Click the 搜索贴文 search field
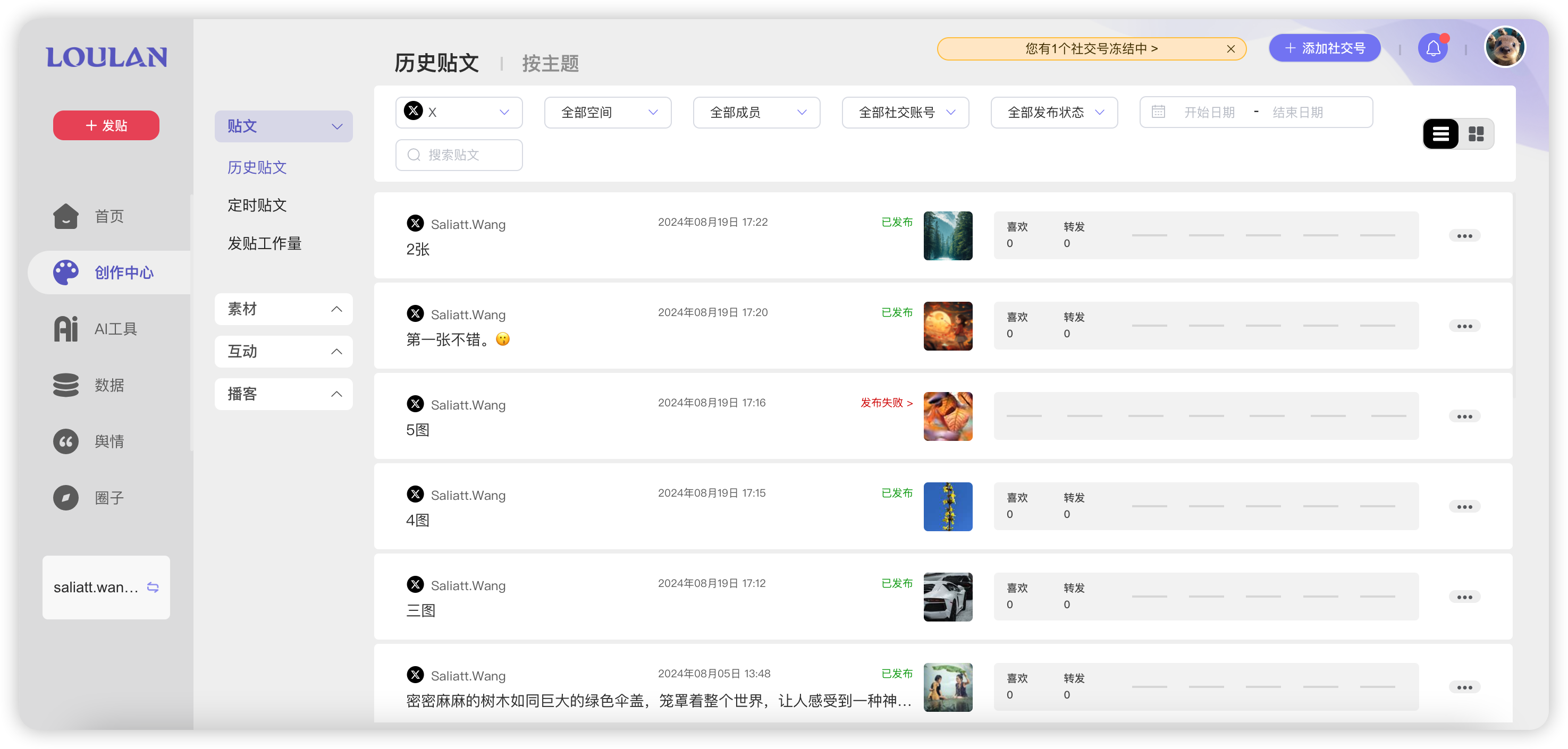1568x749 pixels. click(x=459, y=155)
